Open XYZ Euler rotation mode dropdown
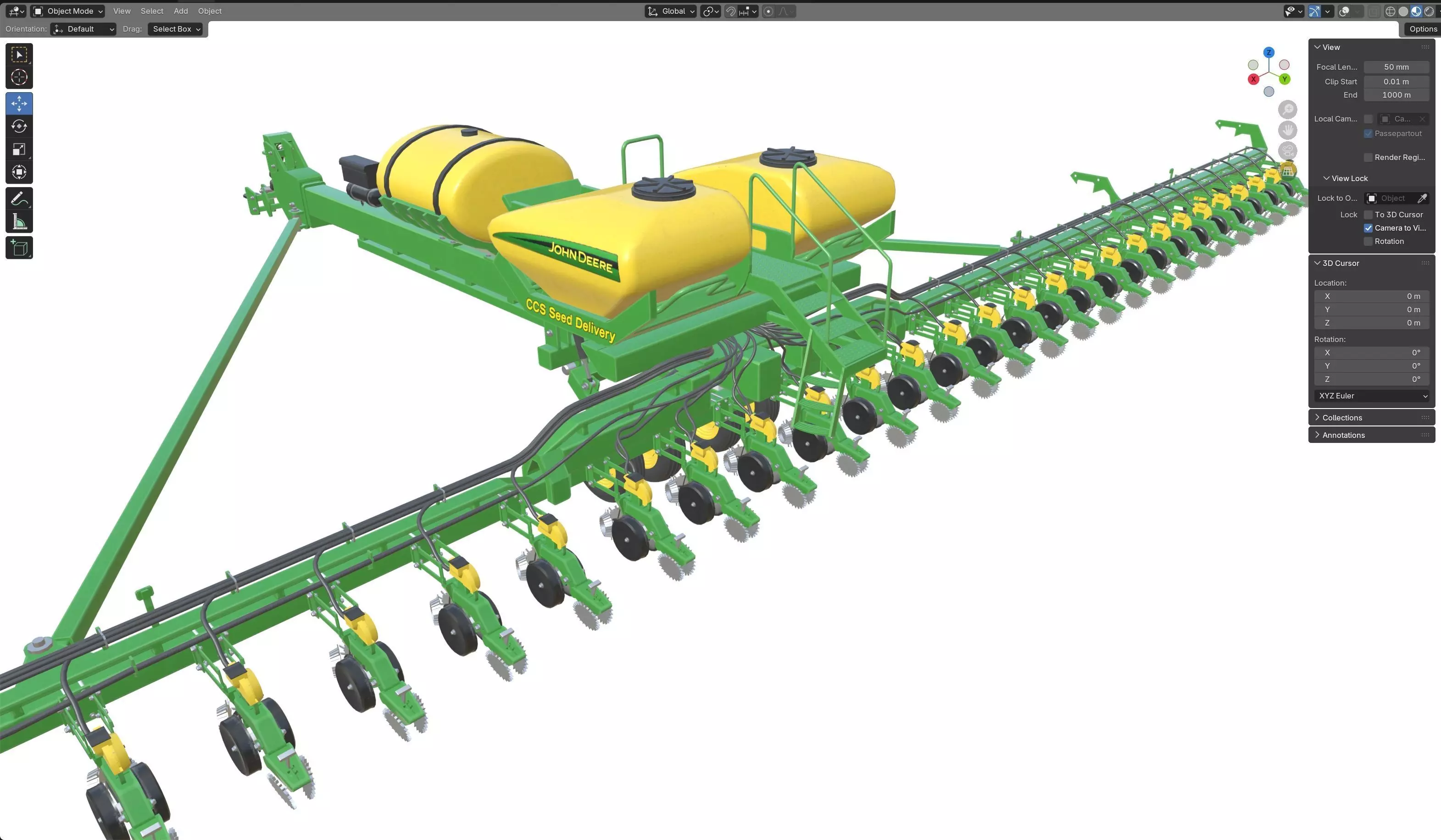Screen dimensions: 1441x840 pos(1372,395)
